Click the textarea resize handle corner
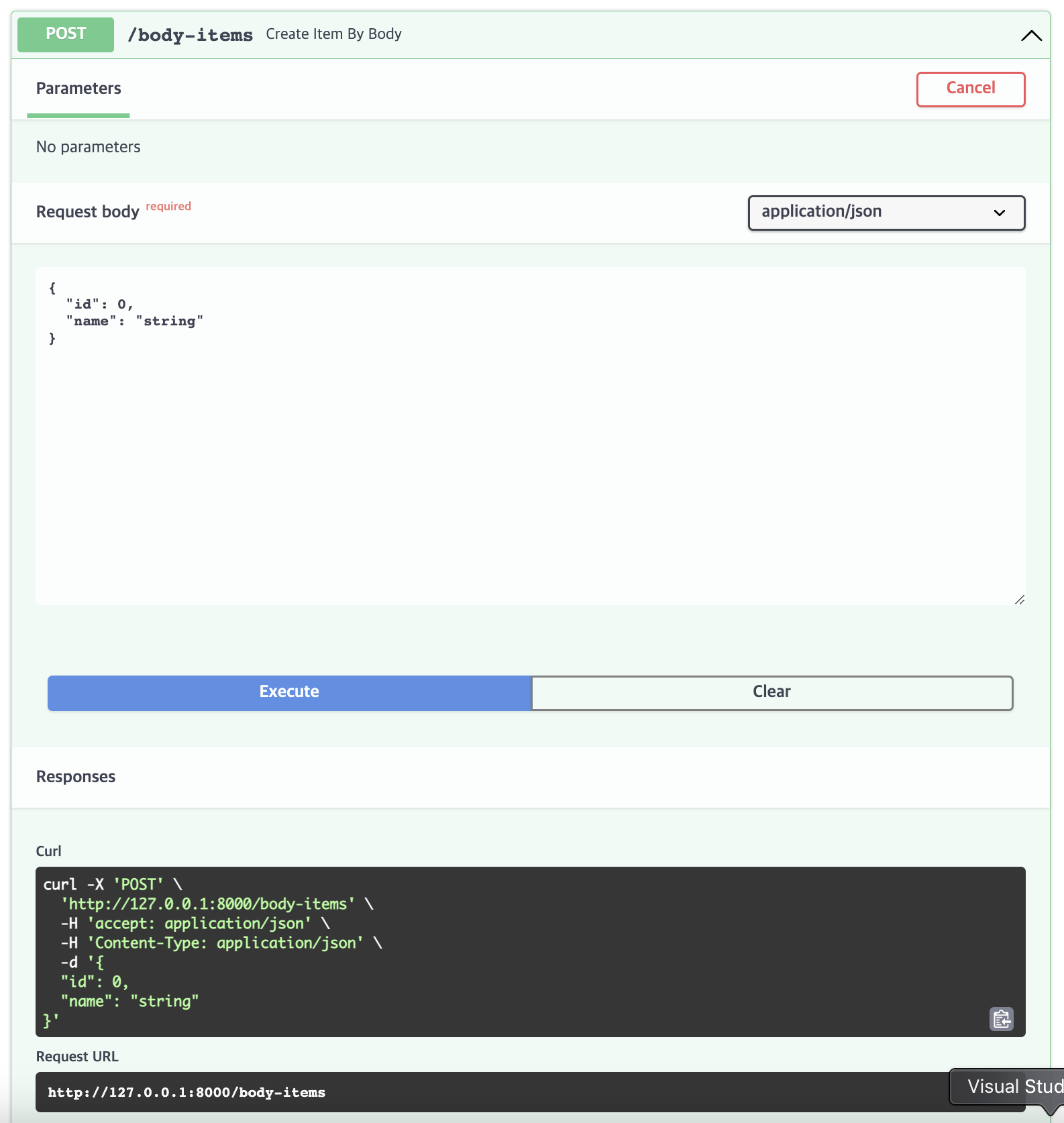The height and width of the screenshot is (1123, 1064). 1019,599
